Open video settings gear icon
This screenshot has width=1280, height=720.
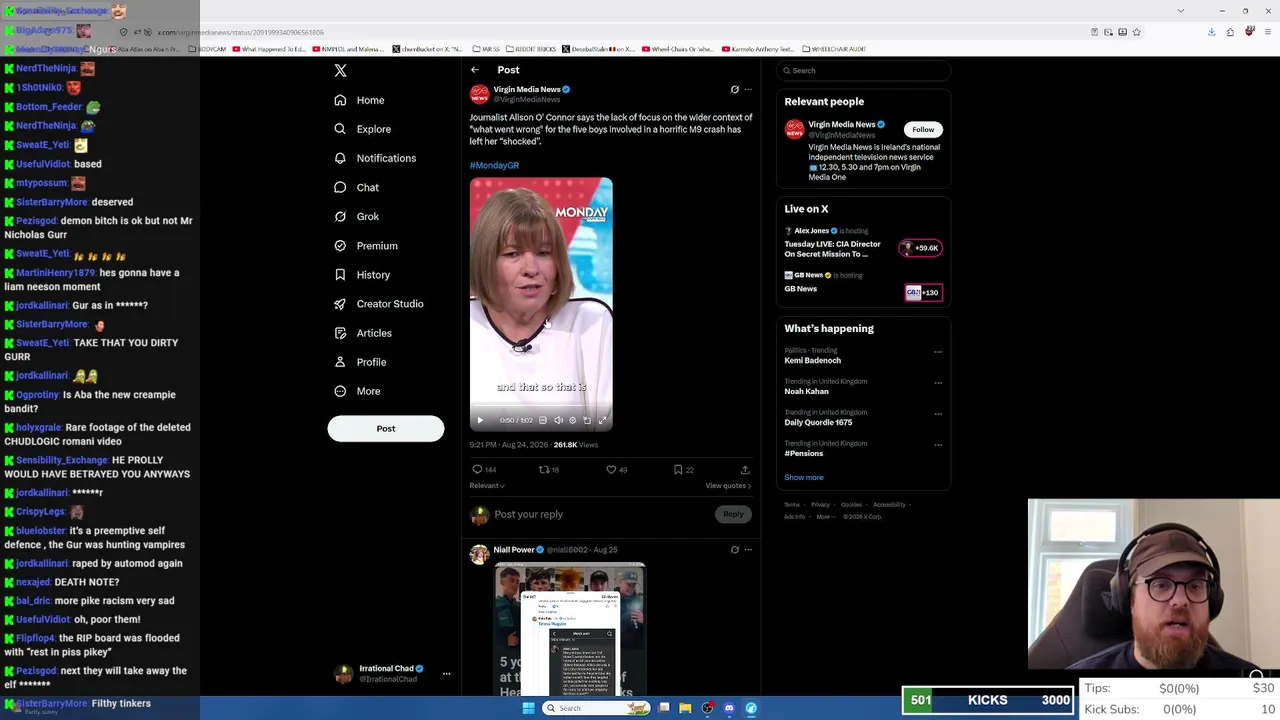point(573,420)
